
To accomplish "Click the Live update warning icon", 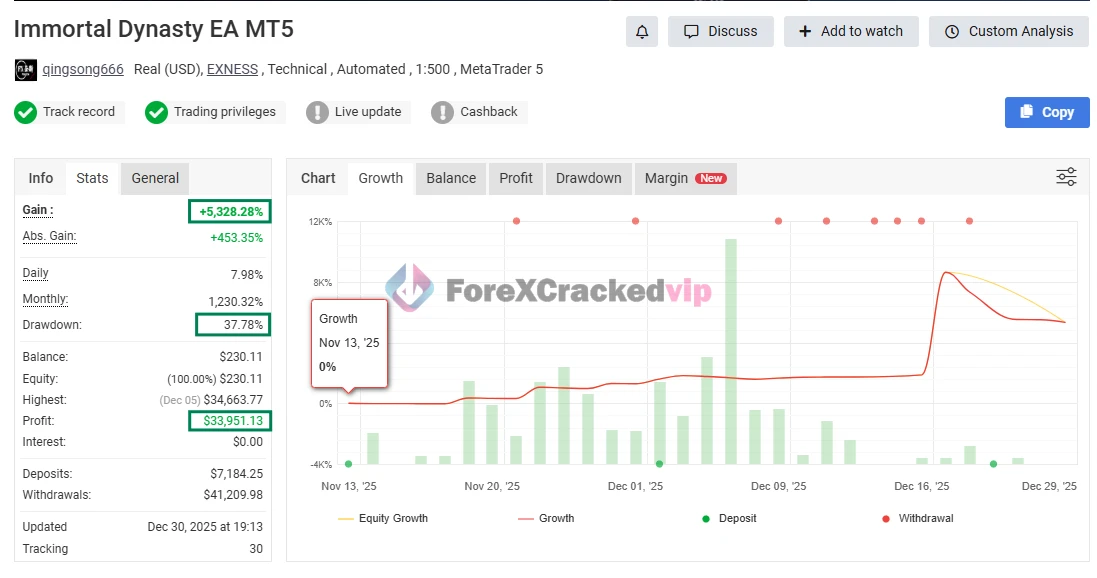I will [x=317, y=112].
